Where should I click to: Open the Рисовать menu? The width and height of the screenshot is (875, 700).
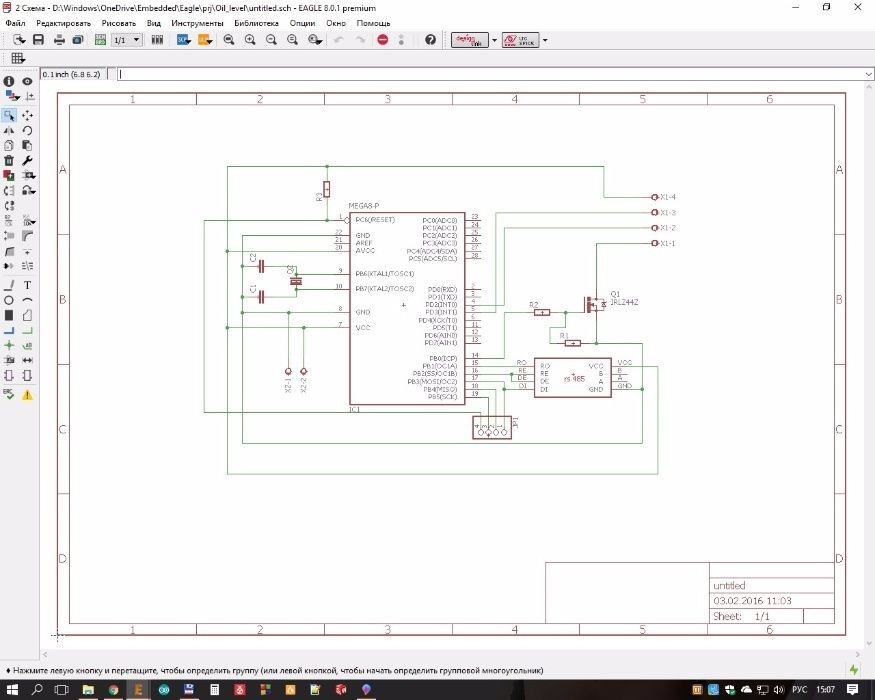119,23
